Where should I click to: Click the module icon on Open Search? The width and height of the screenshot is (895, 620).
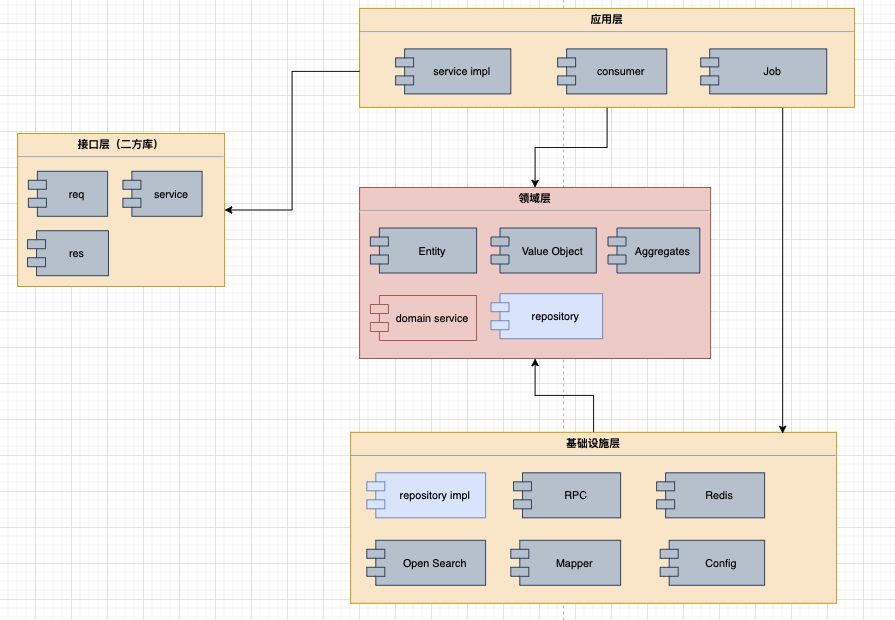click(x=376, y=563)
